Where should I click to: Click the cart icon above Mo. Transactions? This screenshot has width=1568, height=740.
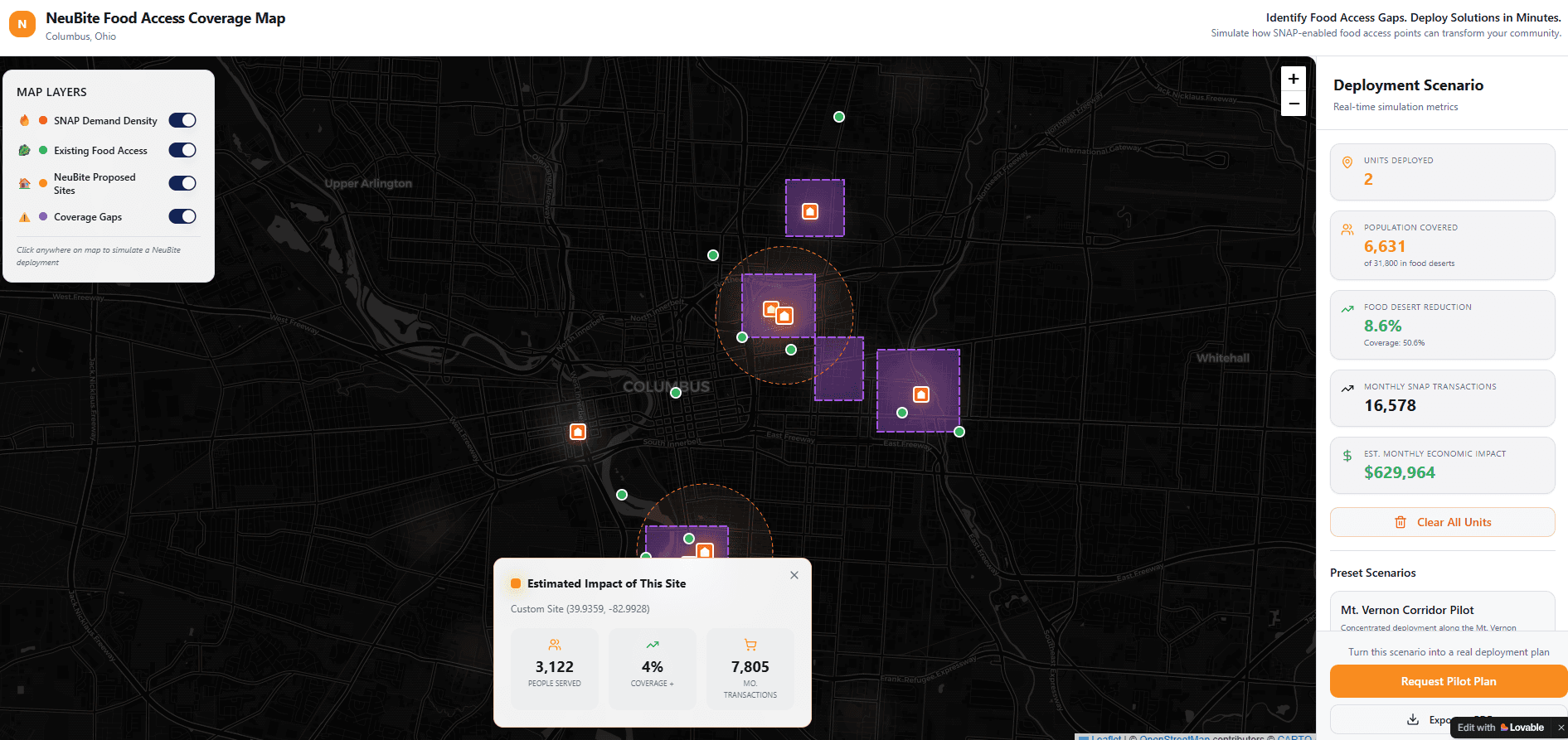pos(750,645)
